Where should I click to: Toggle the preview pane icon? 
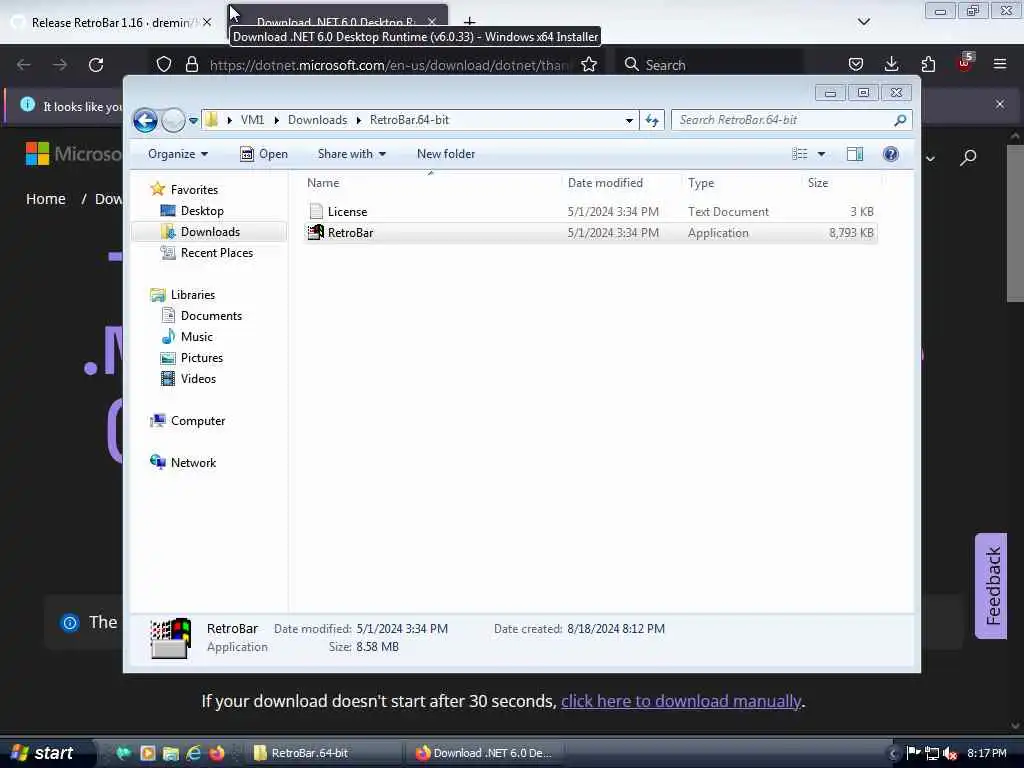pos(855,154)
